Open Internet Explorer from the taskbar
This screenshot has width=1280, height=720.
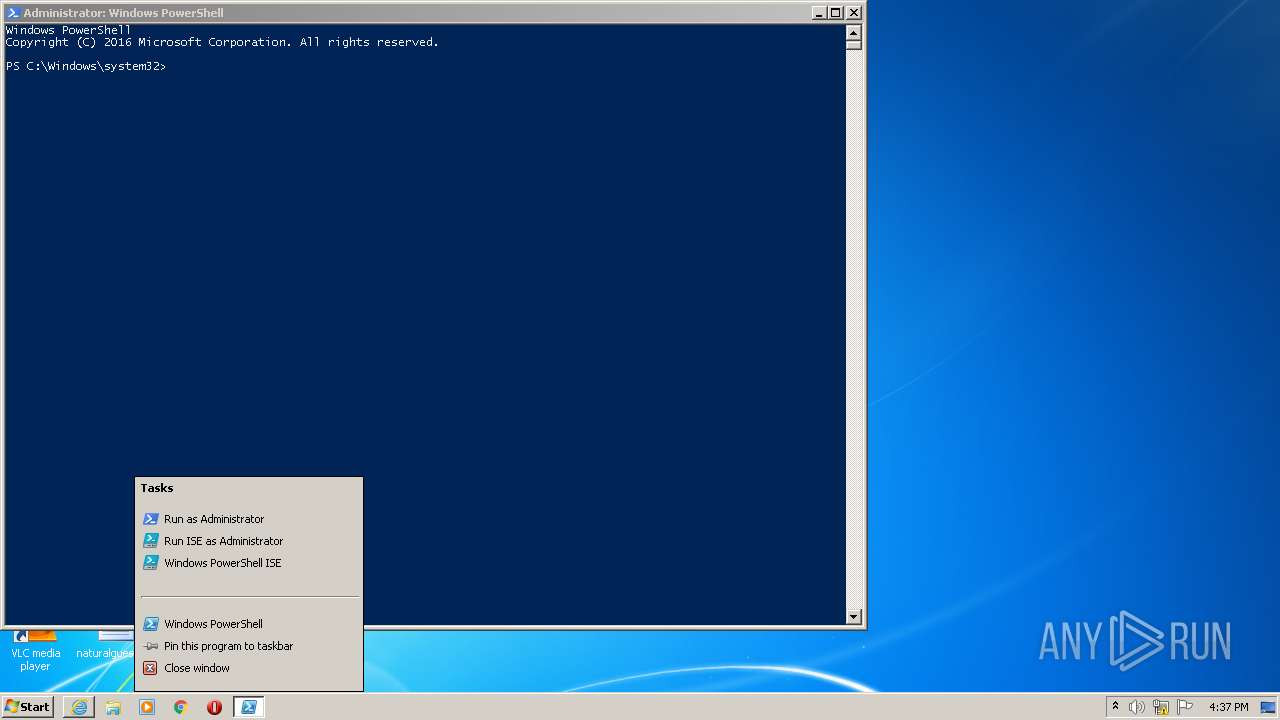(x=79, y=707)
